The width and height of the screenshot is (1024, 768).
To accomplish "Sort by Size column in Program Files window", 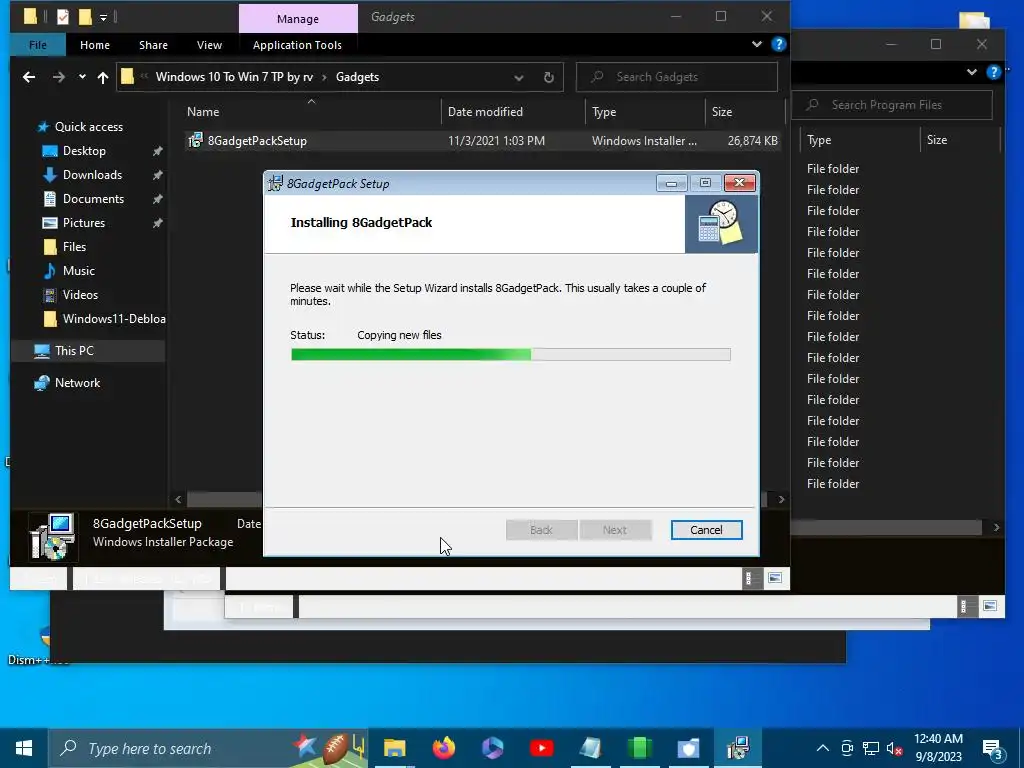I will click(x=936, y=140).
